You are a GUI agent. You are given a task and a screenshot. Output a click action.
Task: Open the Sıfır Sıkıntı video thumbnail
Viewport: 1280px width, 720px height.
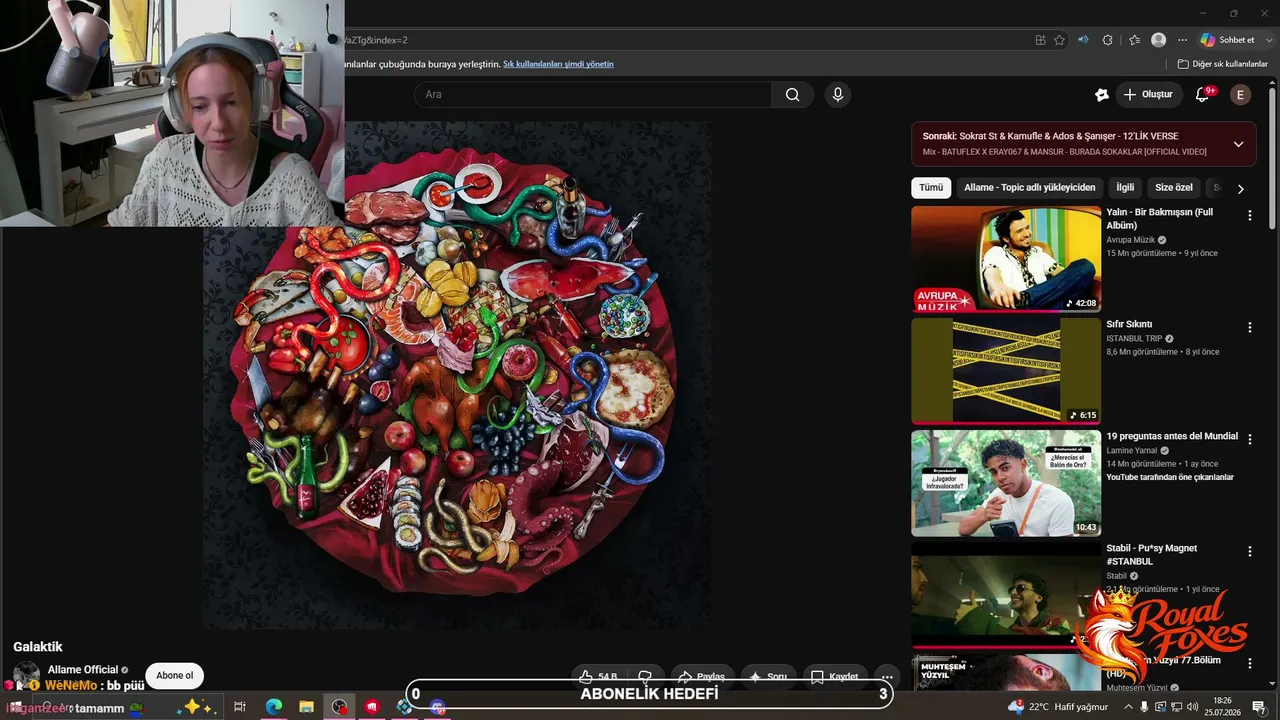(x=1006, y=371)
